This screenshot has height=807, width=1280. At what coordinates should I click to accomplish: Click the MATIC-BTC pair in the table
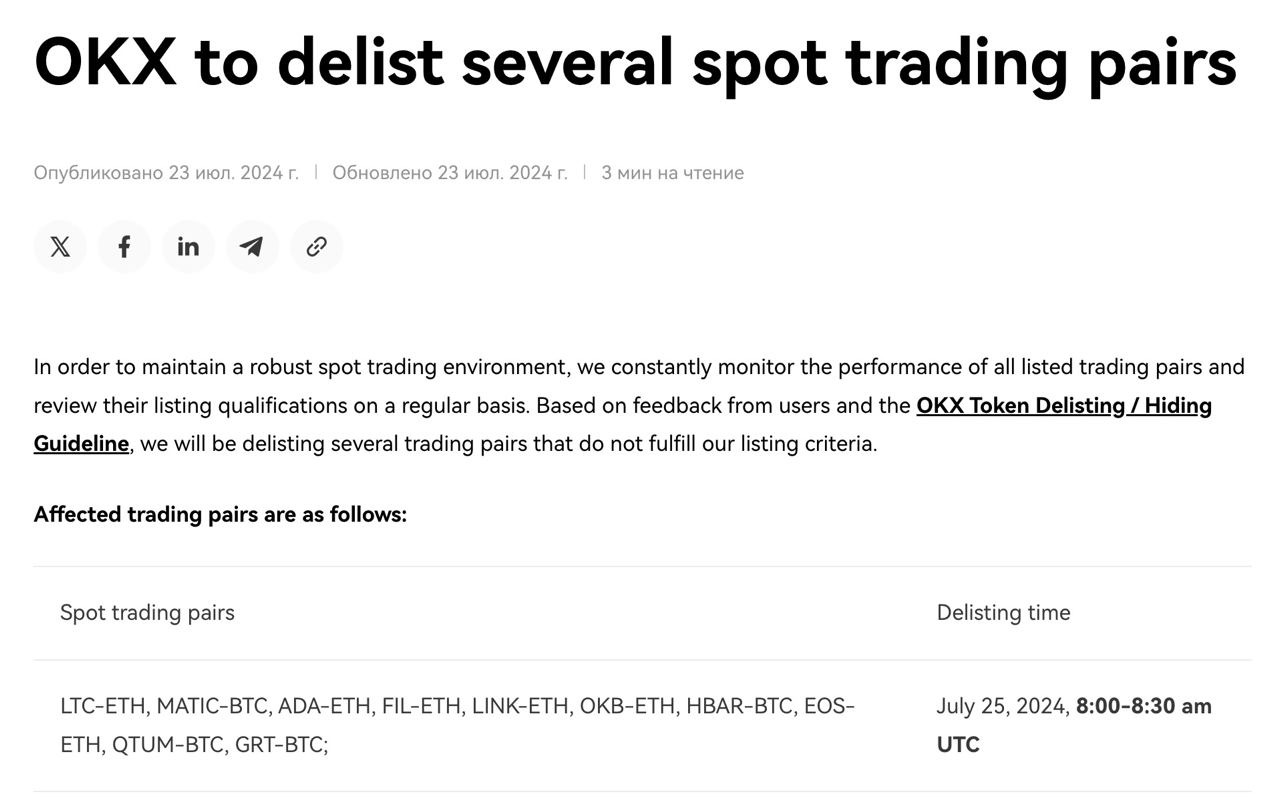point(212,707)
